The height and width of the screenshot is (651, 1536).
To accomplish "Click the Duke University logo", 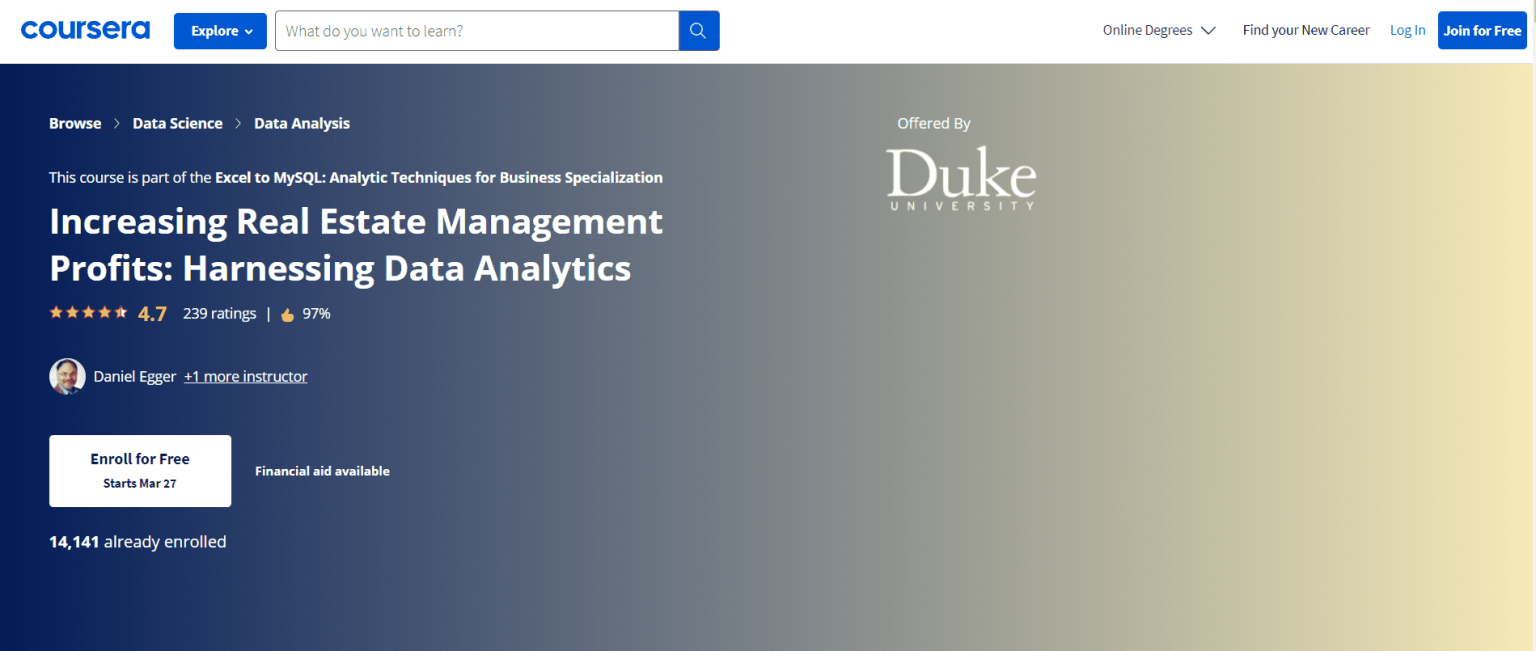I will pyautogui.click(x=960, y=179).
